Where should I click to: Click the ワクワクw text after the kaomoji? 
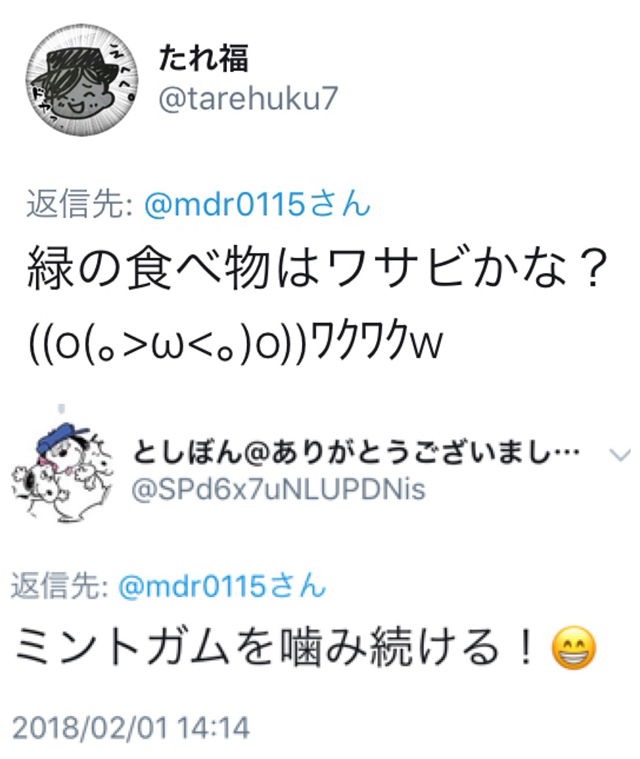[377, 343]
